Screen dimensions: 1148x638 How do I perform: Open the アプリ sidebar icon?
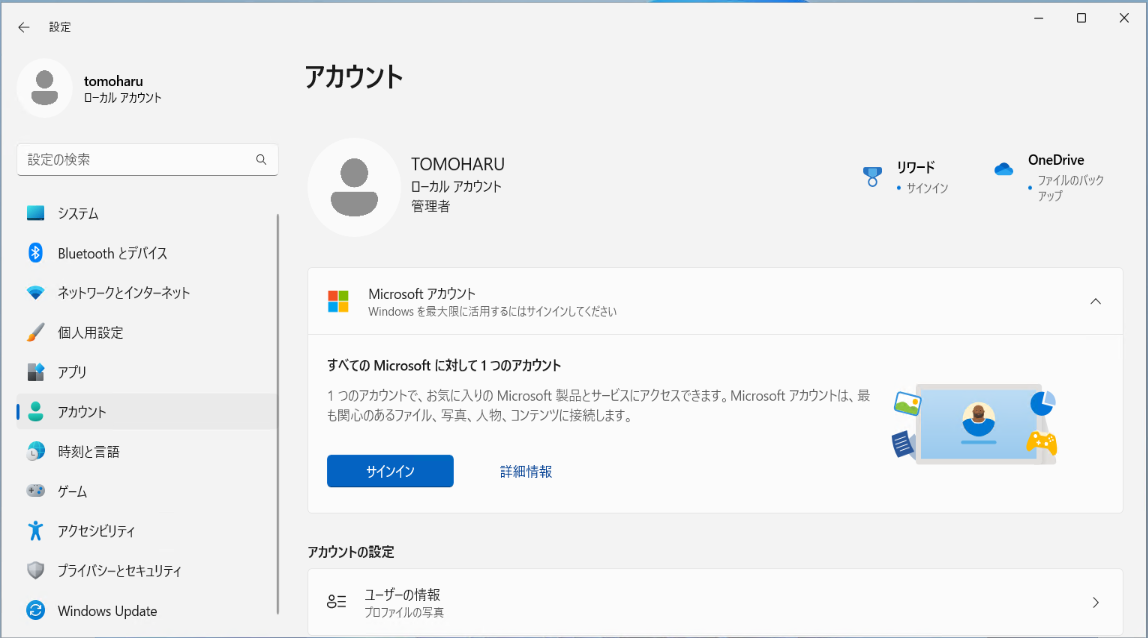tap(35, 372)
